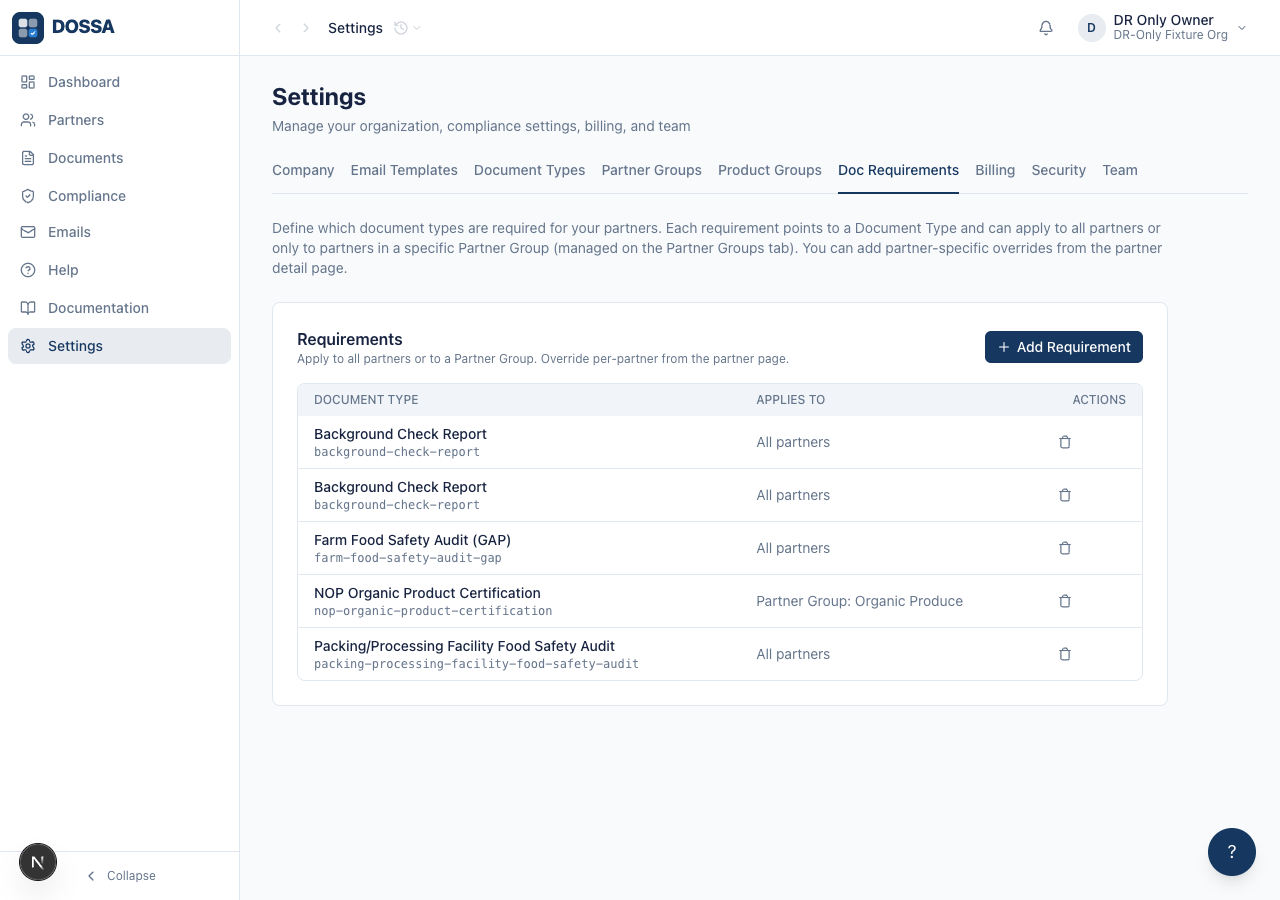1280x900 pixels.
Task: Click the ACTIONS column header
Action: point(1099,400)
